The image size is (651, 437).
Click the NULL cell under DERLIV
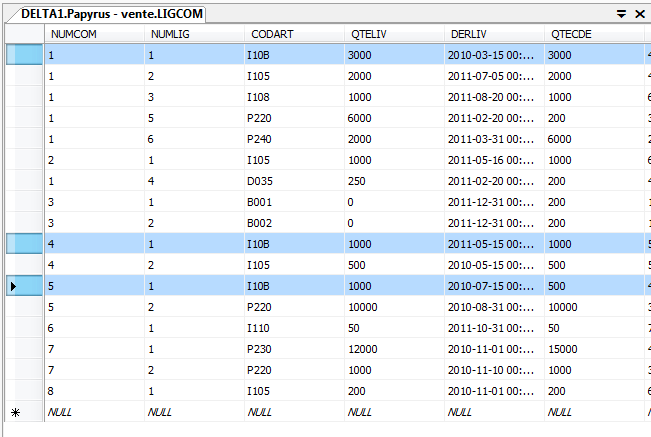pos(494,411)
